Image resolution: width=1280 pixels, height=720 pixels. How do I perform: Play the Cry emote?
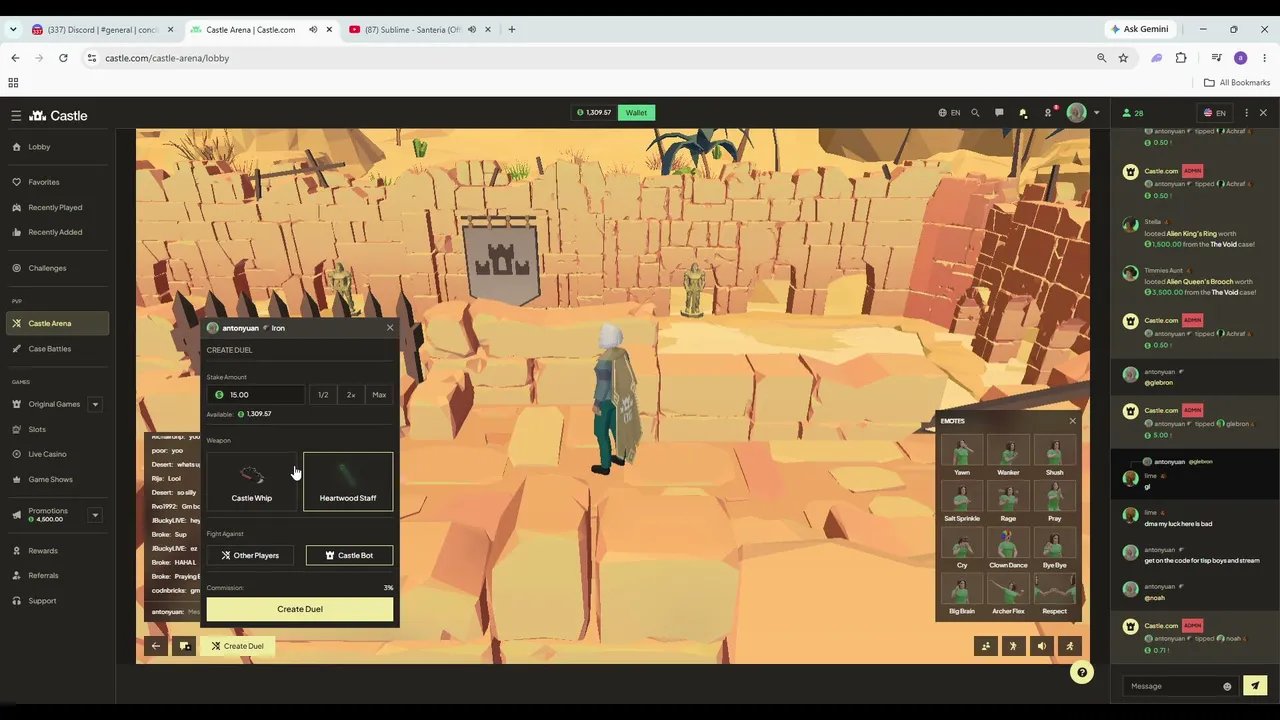point(962,549)
